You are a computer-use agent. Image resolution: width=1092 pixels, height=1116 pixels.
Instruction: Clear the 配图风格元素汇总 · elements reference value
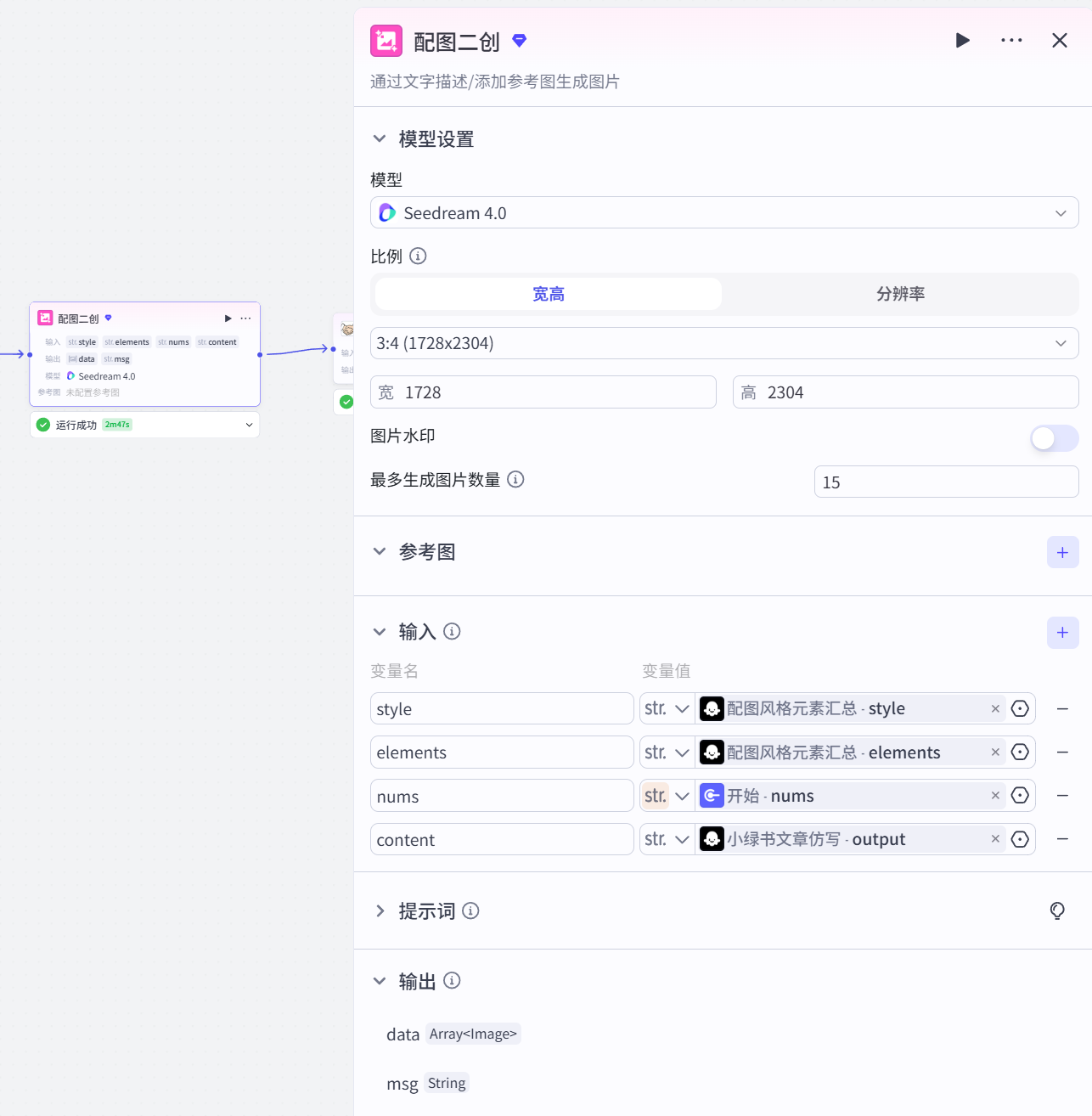pyautogui.click(x=995, y=752)
